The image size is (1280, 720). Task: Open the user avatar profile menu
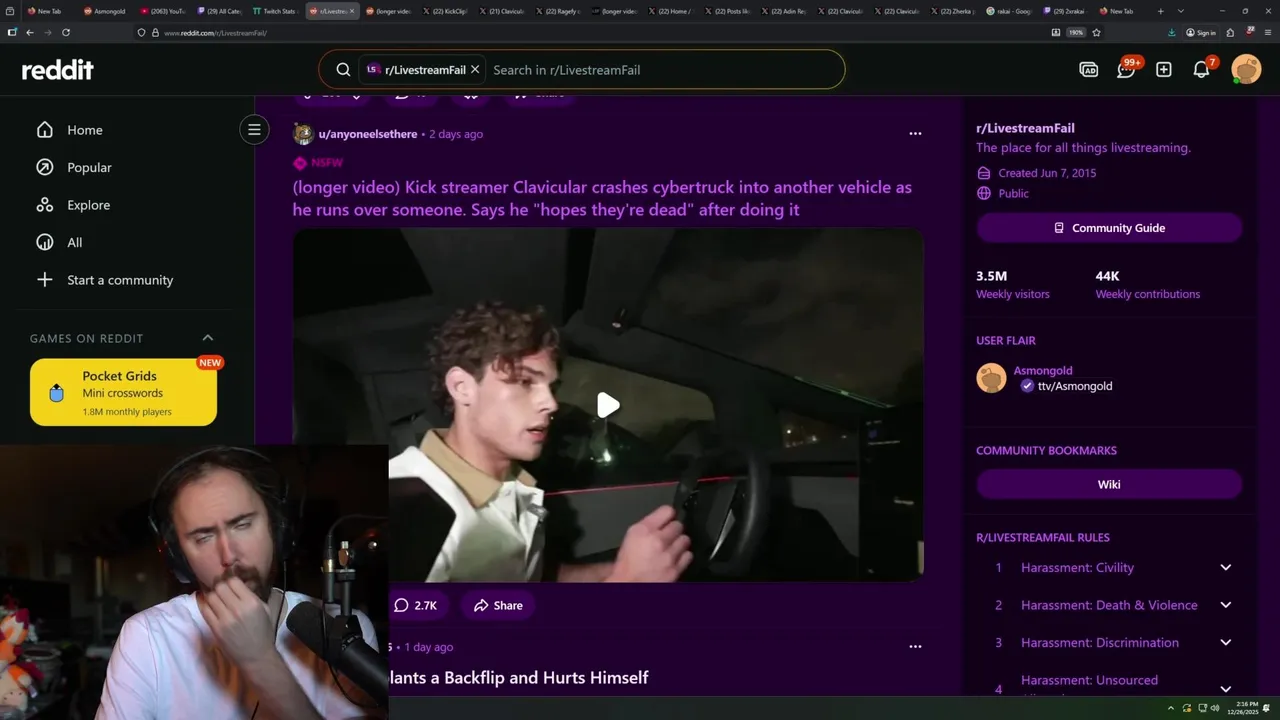(x=1246, y=70)
